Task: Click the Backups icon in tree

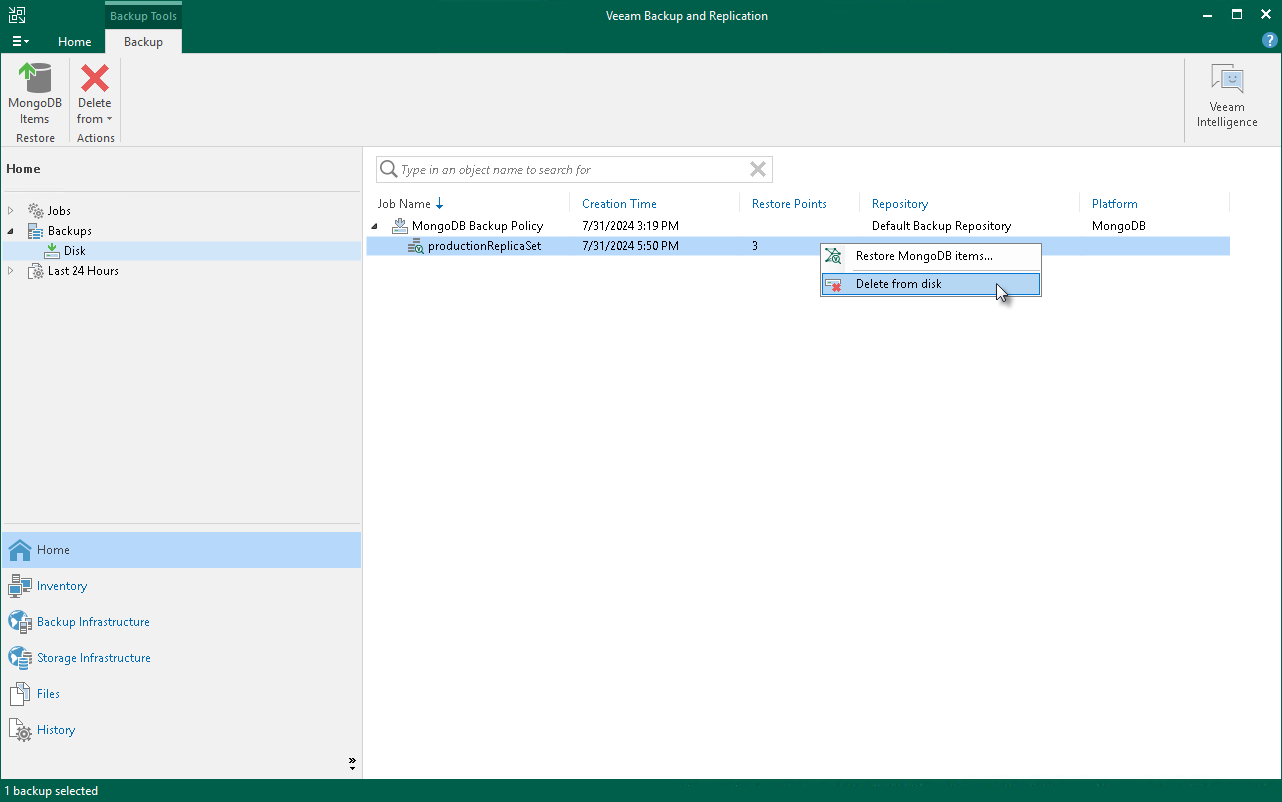Action: point(36,231)
